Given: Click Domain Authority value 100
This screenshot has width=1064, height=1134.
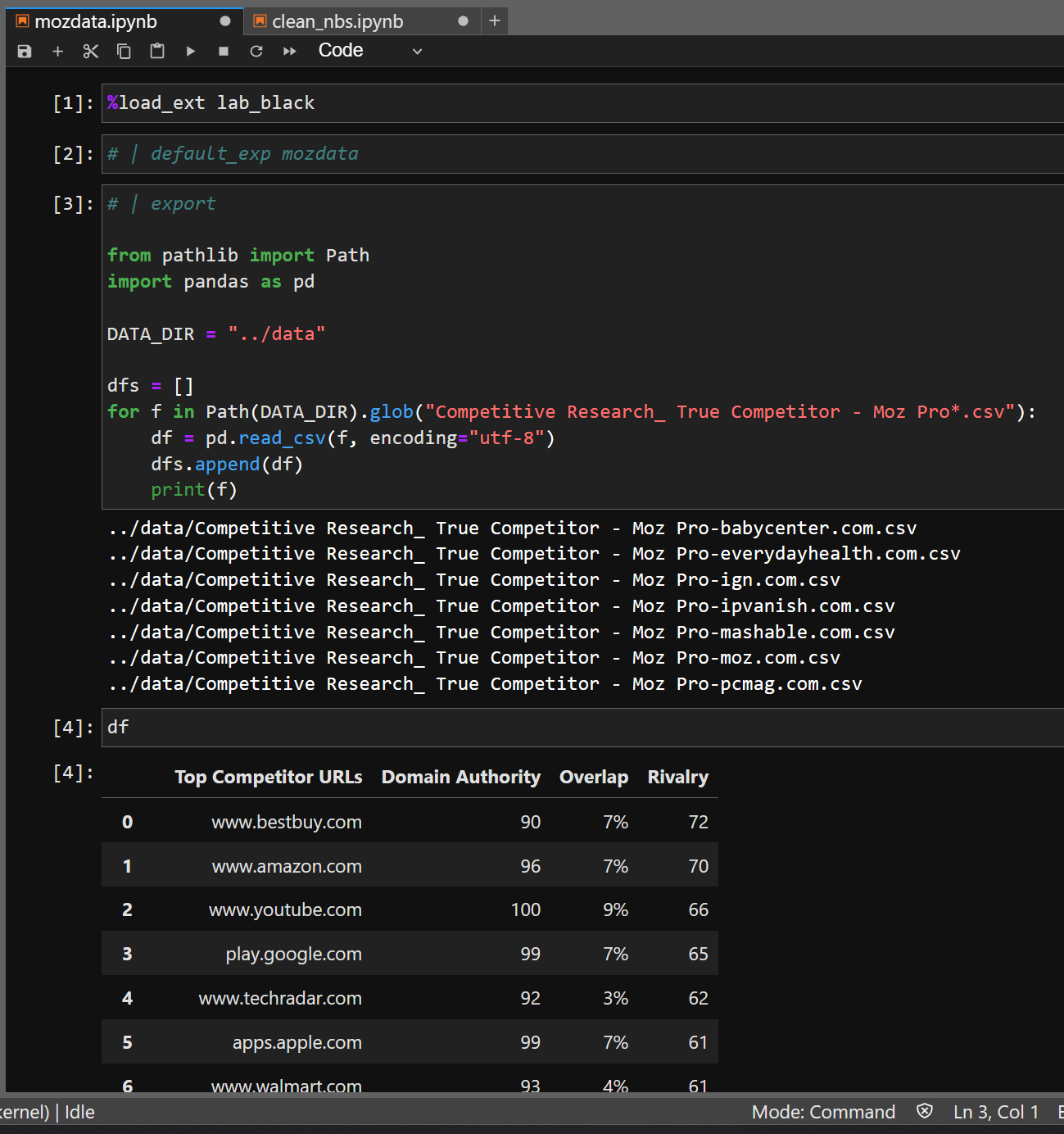Looking at the screenshot, I should point(526,910).
